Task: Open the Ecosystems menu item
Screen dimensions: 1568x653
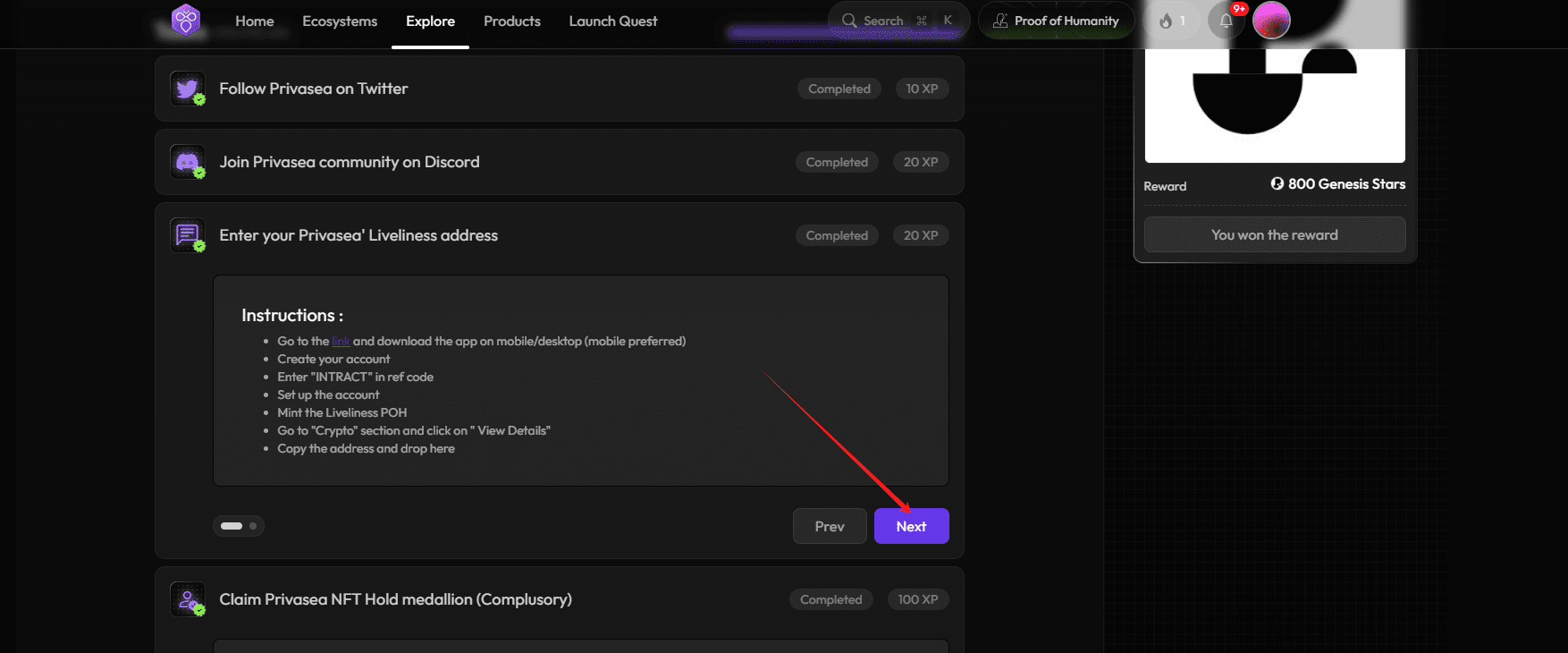Action: pyautogui.click(x=340, y=21)
